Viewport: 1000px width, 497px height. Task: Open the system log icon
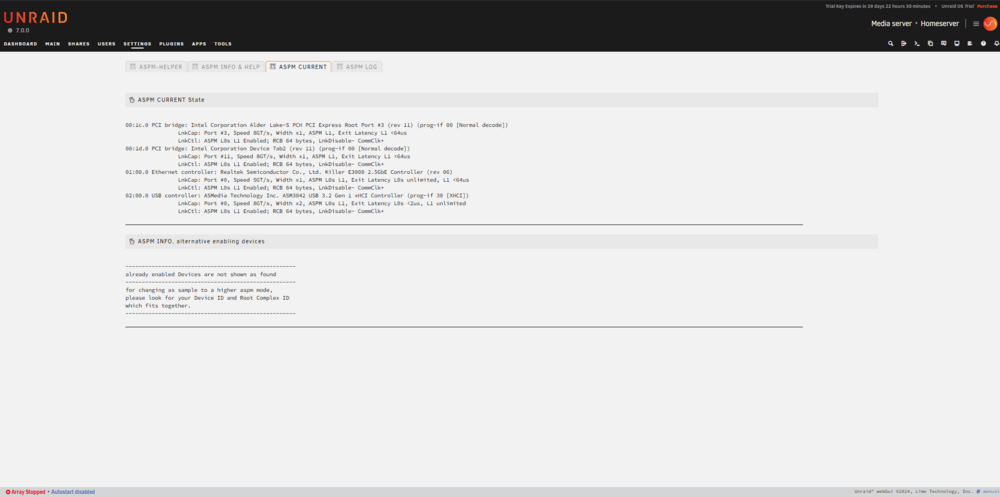[969, 43]
